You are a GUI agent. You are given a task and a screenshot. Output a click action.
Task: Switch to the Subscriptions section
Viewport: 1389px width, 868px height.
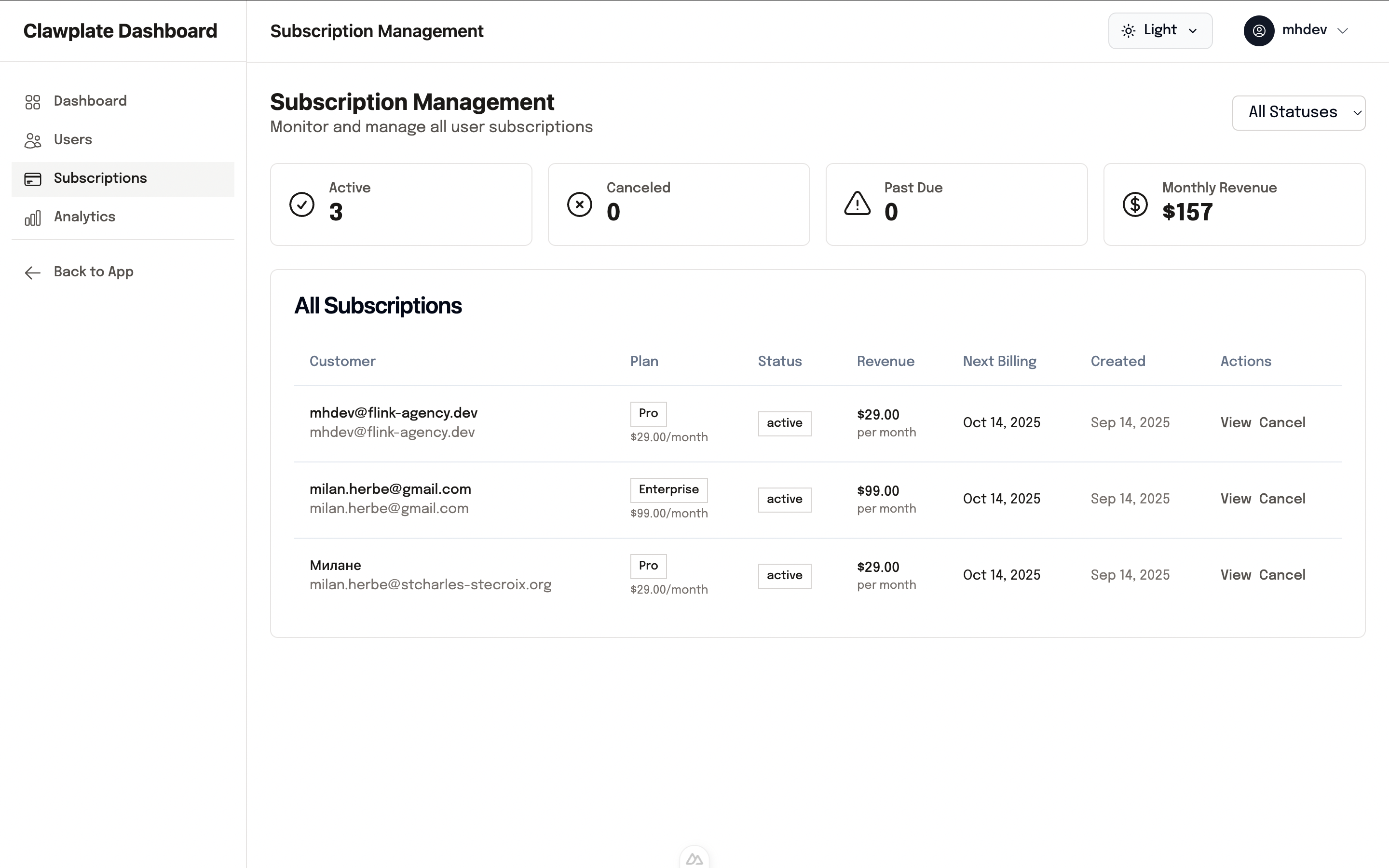[x=100, y=178]
